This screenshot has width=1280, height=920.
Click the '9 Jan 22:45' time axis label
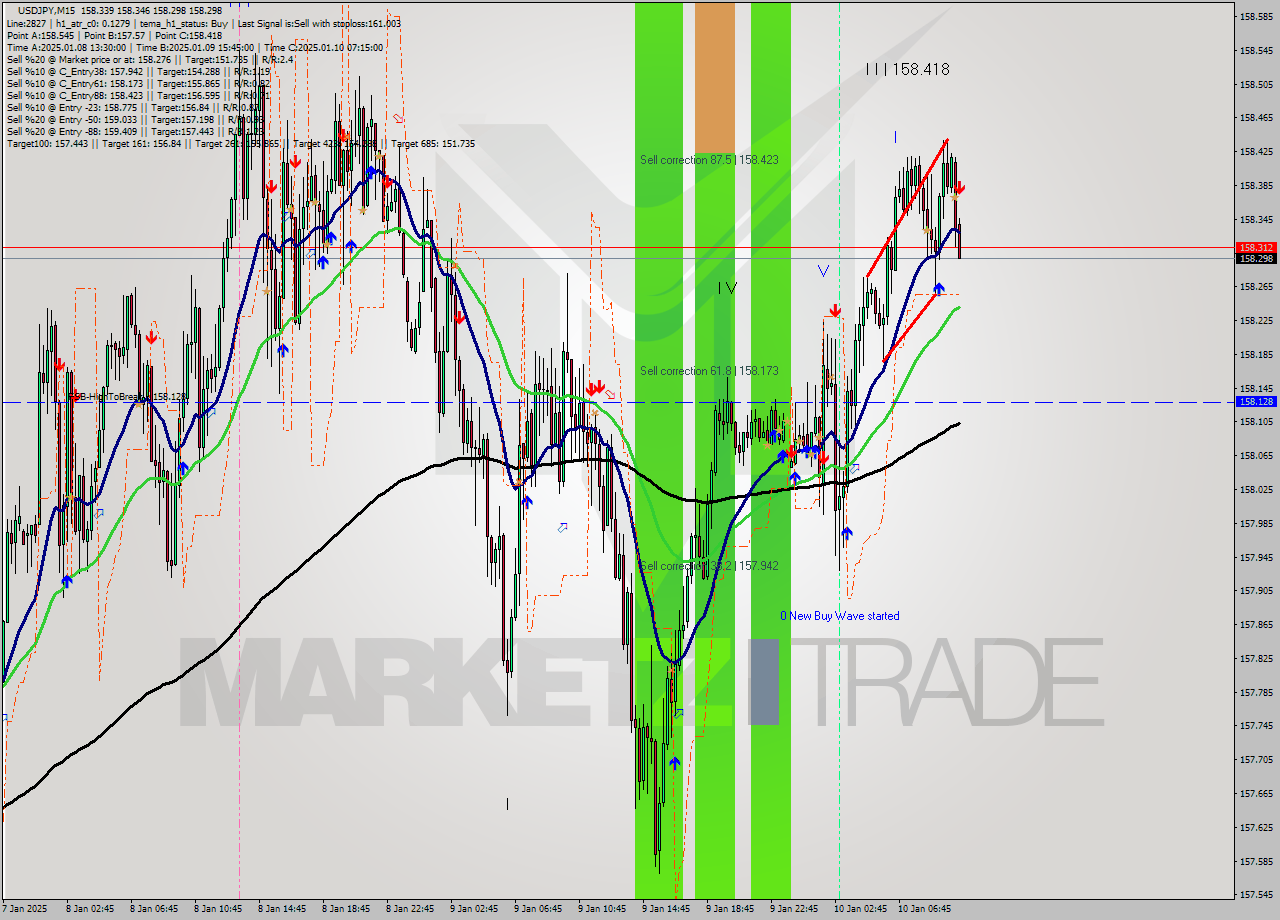pyautogui.click(x=796, y=909)
